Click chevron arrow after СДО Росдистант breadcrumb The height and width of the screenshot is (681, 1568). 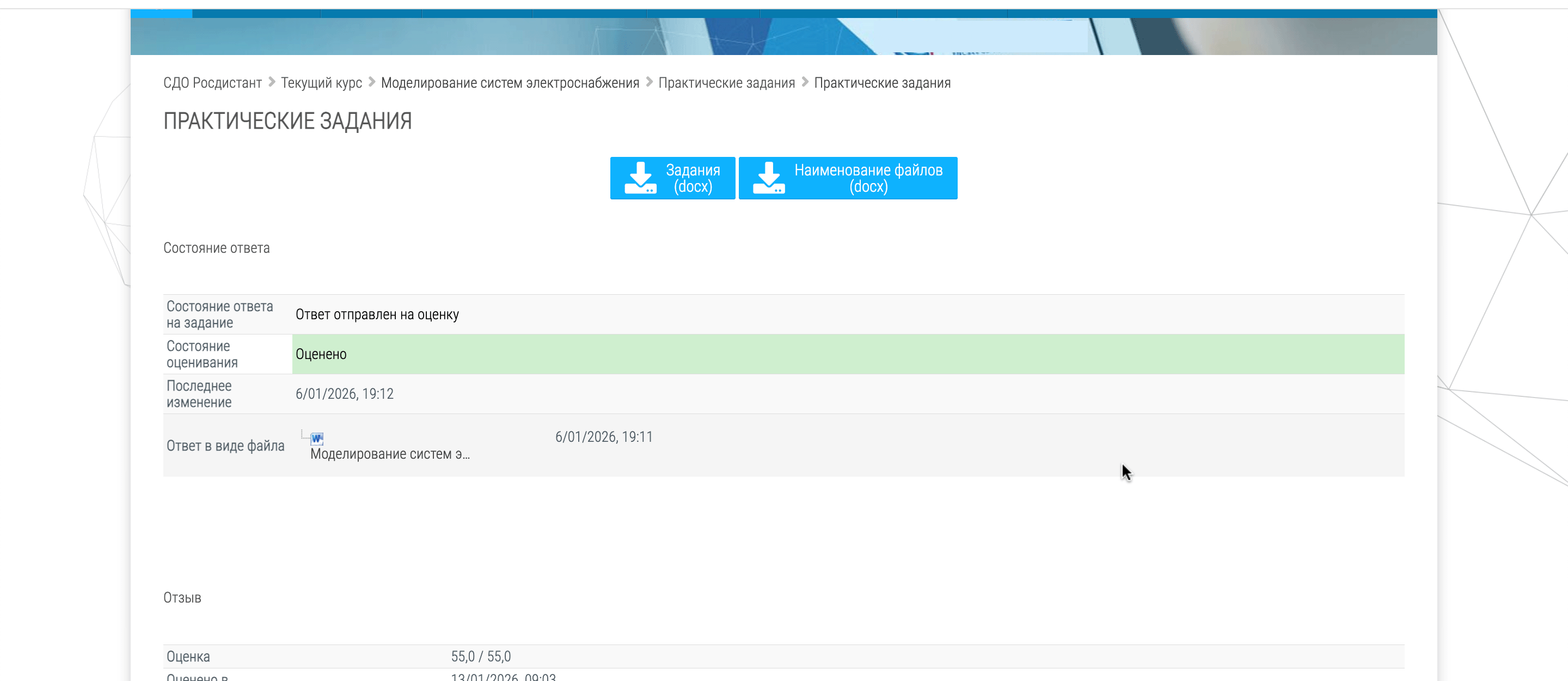(x=272, y=82)
